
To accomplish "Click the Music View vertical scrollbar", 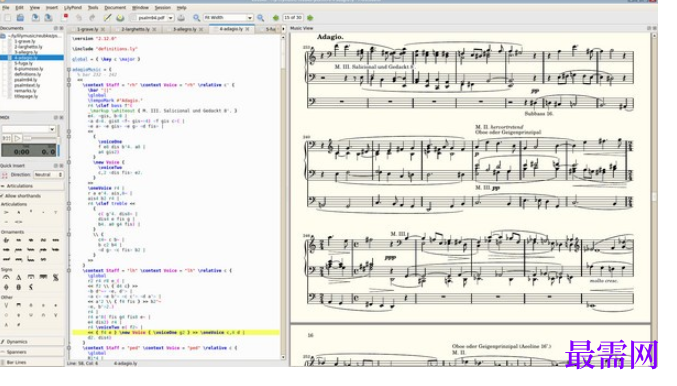I will coord(654,199).
